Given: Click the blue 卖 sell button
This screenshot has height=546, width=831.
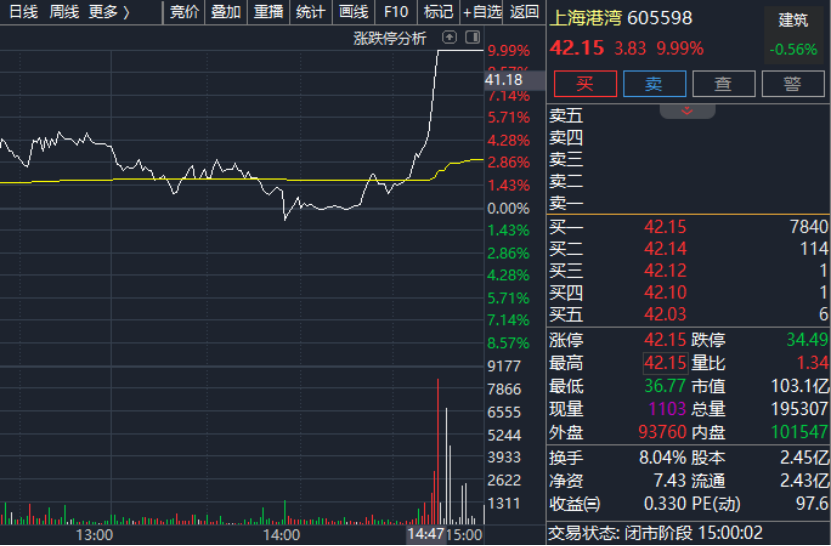Looking at the screenshot, I should coord(654,84).
